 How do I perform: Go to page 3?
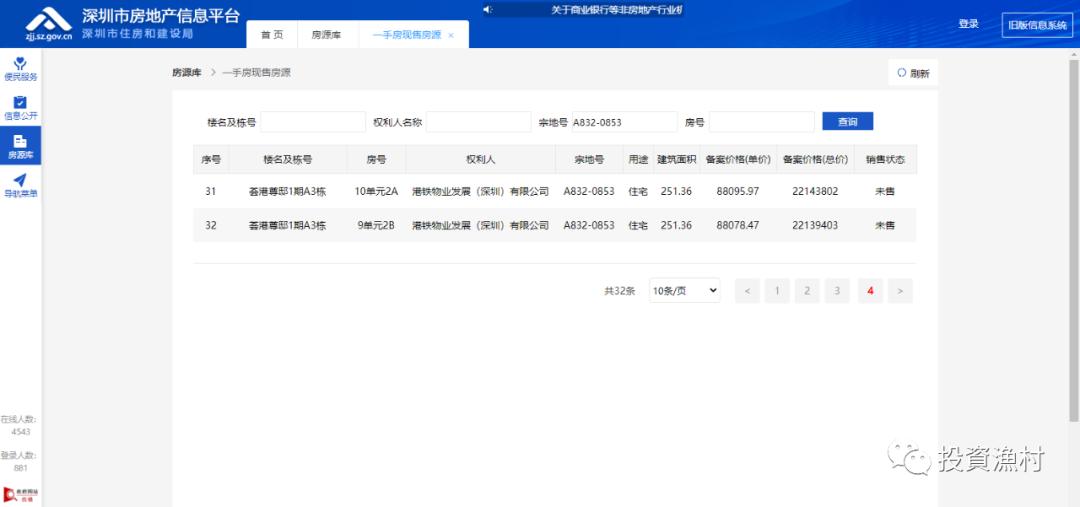pos(838,291)
